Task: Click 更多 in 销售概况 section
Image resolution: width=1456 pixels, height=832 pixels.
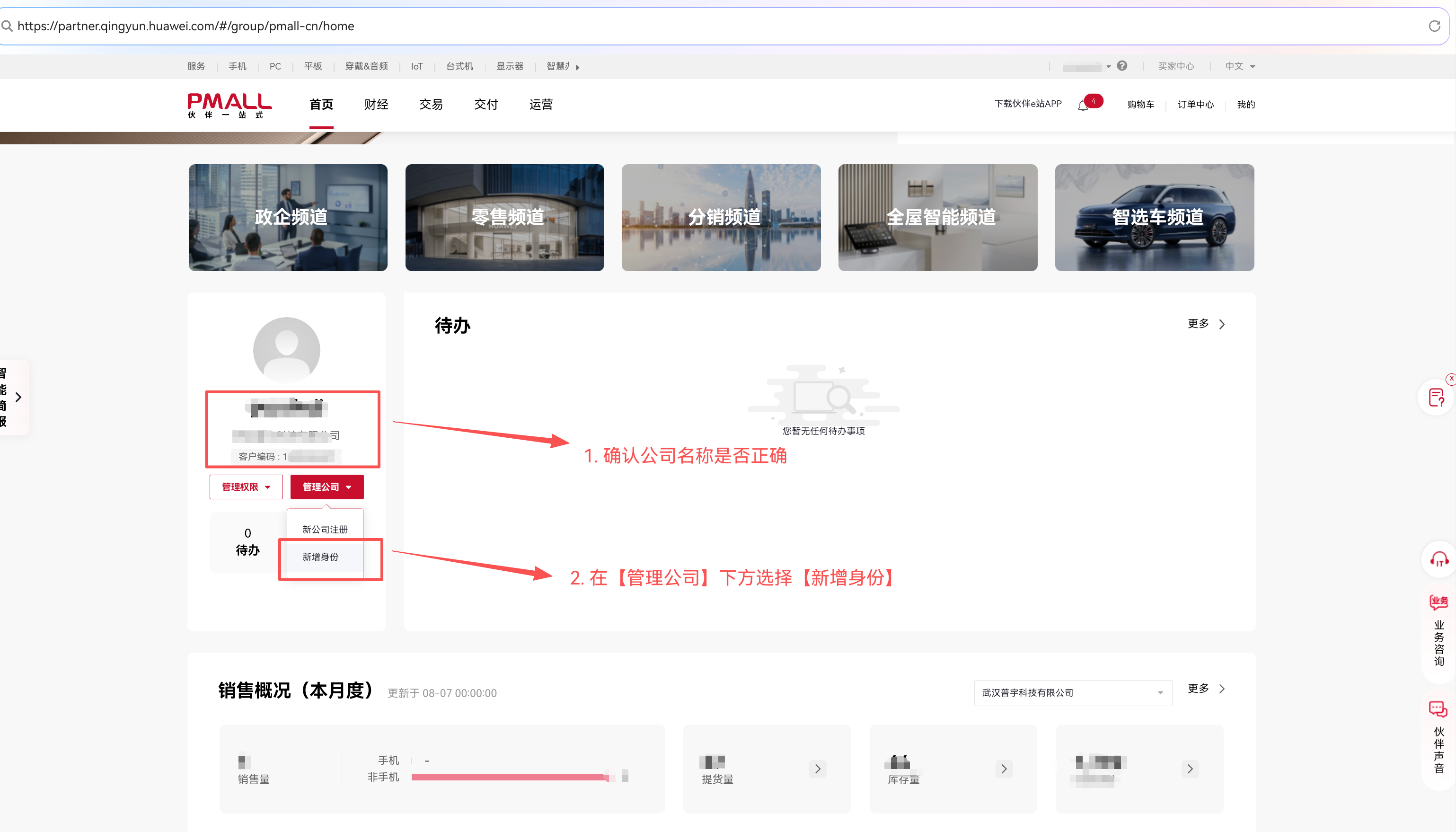Action: click(1206, 689)
